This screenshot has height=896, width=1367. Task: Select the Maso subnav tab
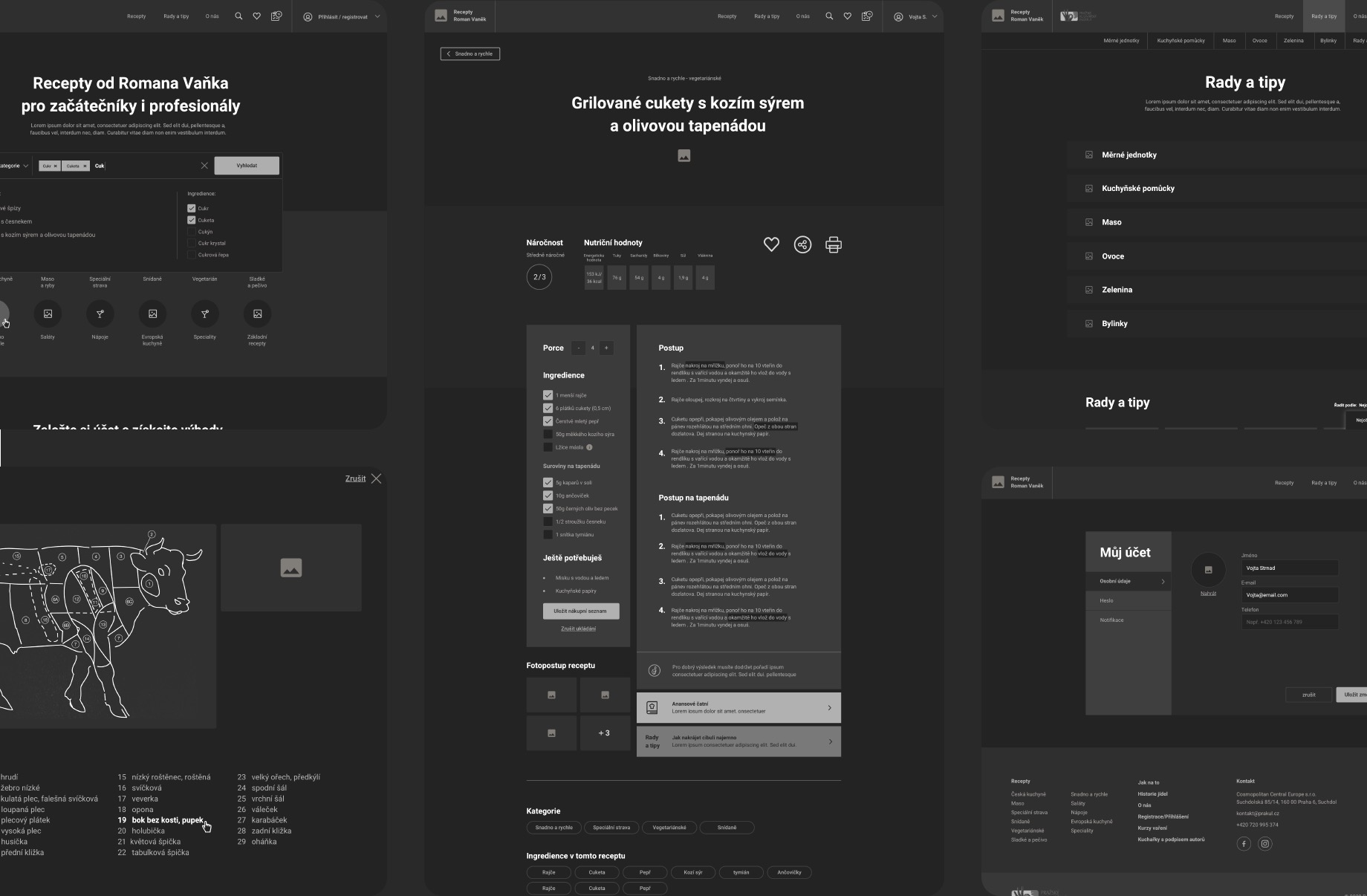point(1230,41)
